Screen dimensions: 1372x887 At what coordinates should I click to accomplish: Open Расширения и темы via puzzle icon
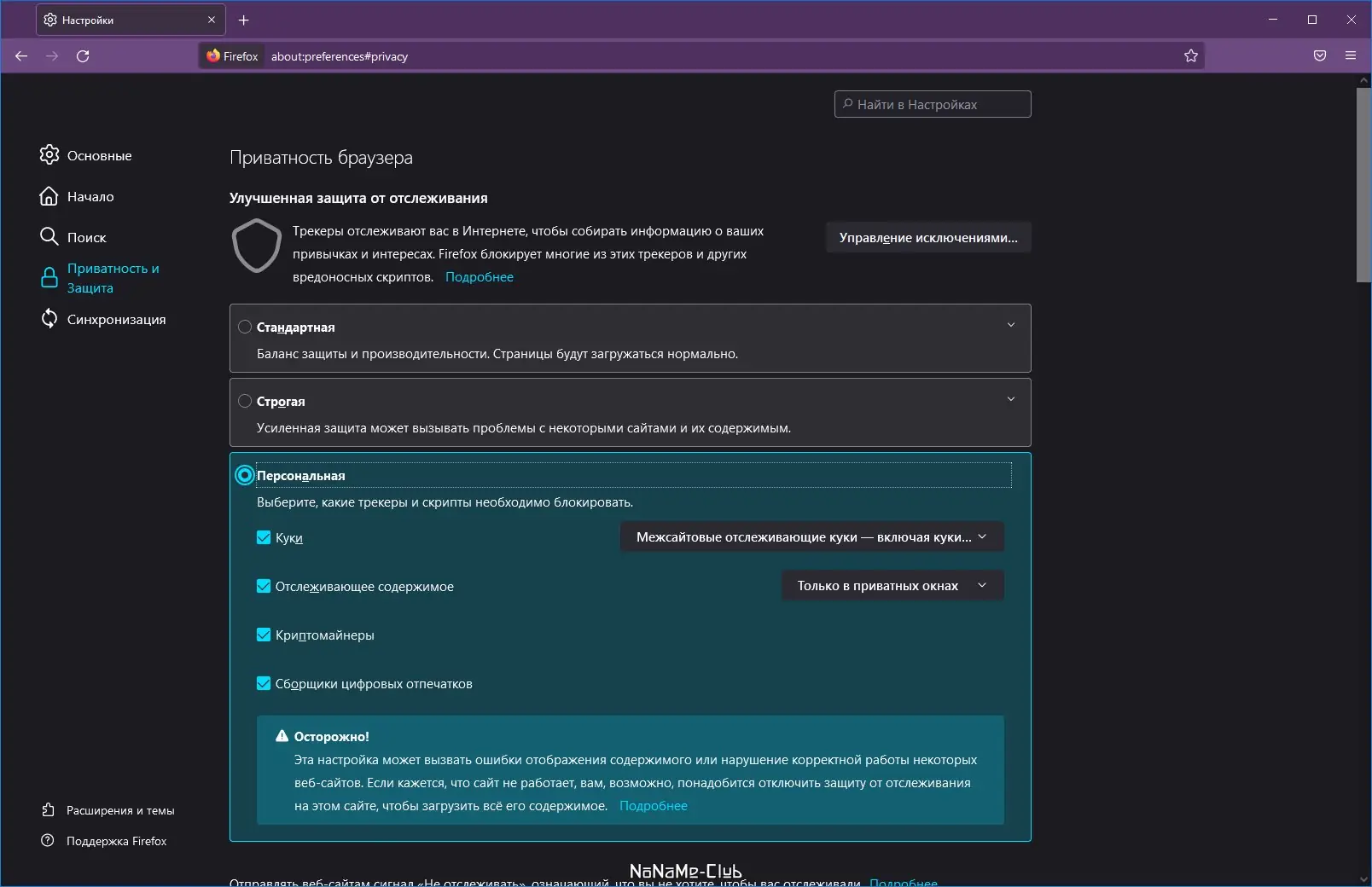[x=49, y=810]
